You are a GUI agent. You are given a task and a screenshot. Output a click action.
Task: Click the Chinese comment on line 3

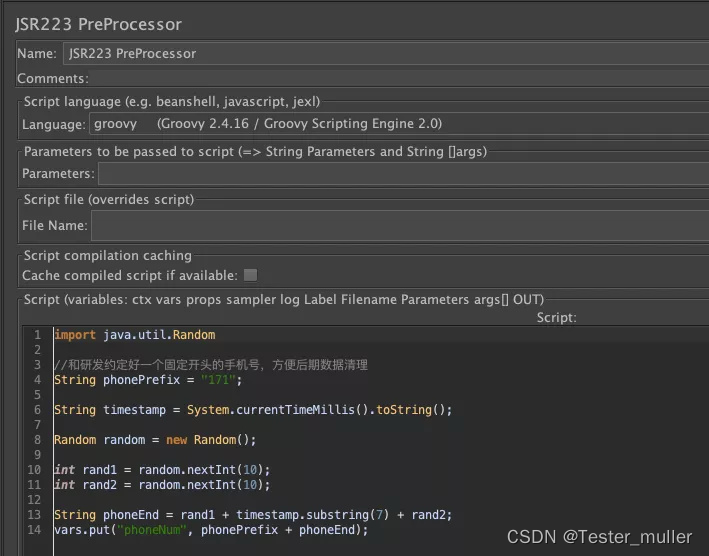click(x=211, y=365)
